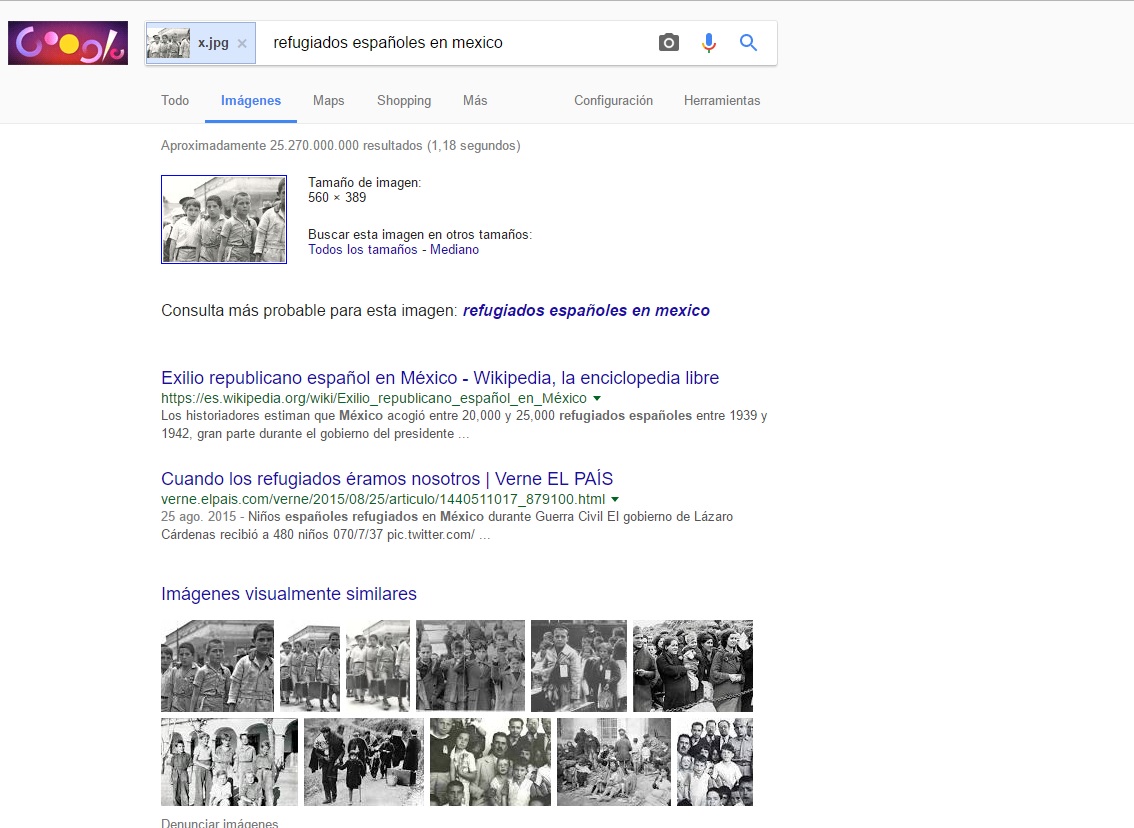
Task: Open the Shopping tab
Action: (x=404, y=101)
